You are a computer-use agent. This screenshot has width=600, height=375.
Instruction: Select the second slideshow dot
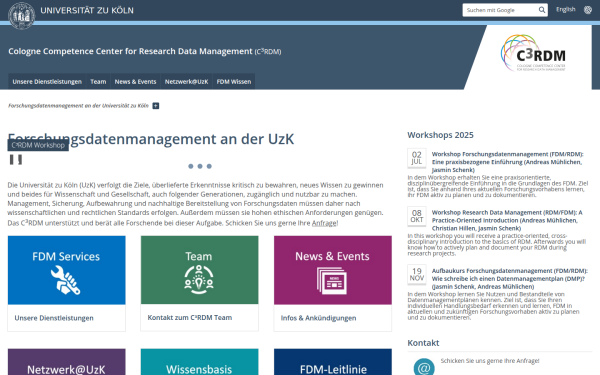tap(200, 166)
